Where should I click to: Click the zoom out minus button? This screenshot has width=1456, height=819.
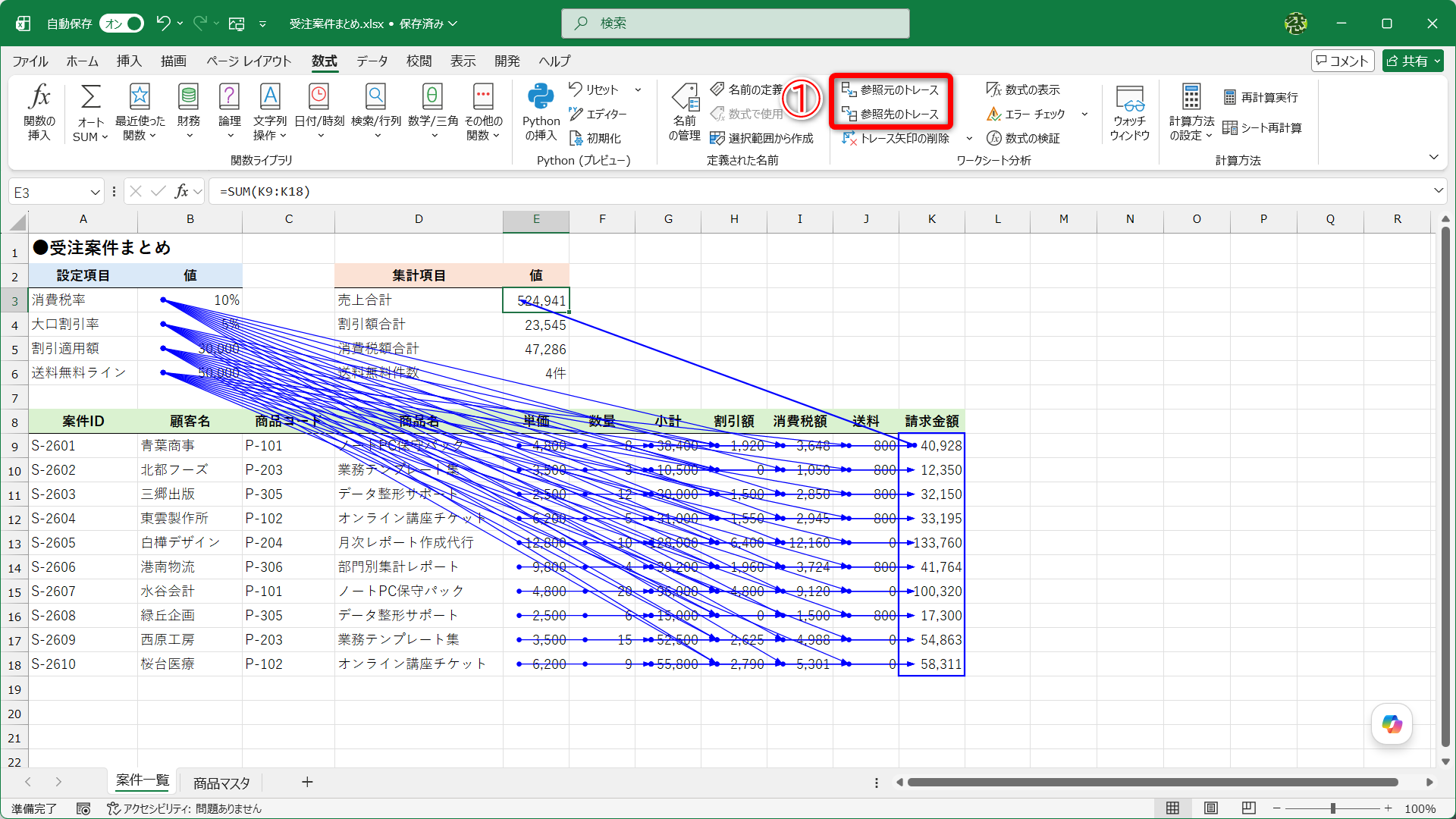[x=1277, y=808]
